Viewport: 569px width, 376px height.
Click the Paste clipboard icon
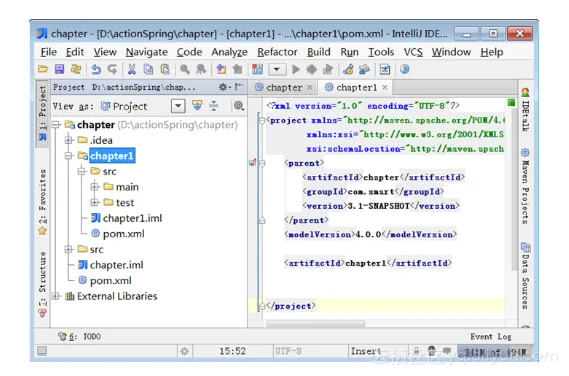click(165, 69)
